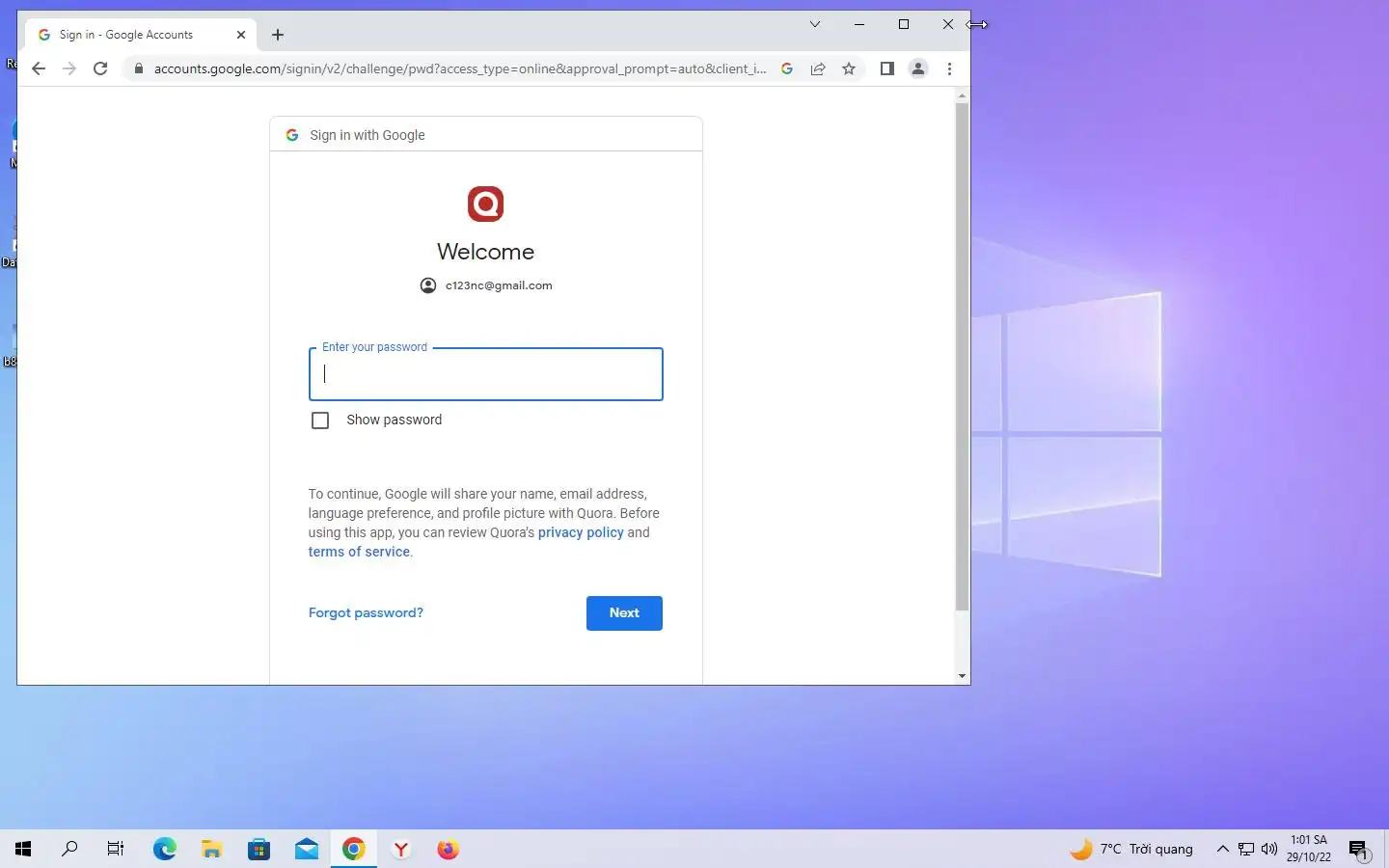
Task: Open a new browser tab
Action: pos(278,35)
